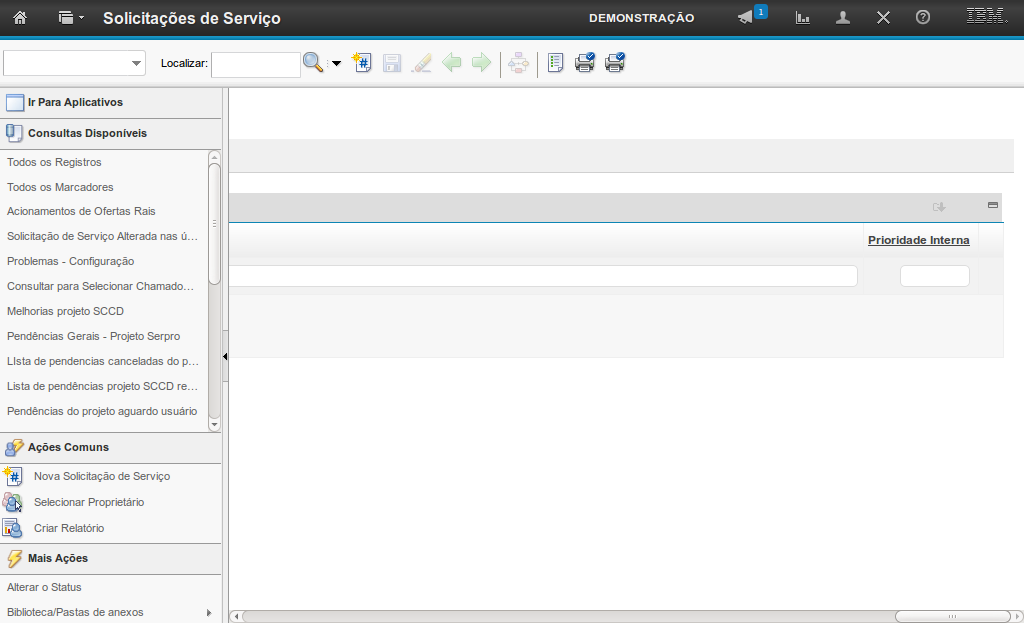The width and height of the screenshot is (1024, 624).
Task: Open the bulletin board announcements icon
Action: coord(748,18)
